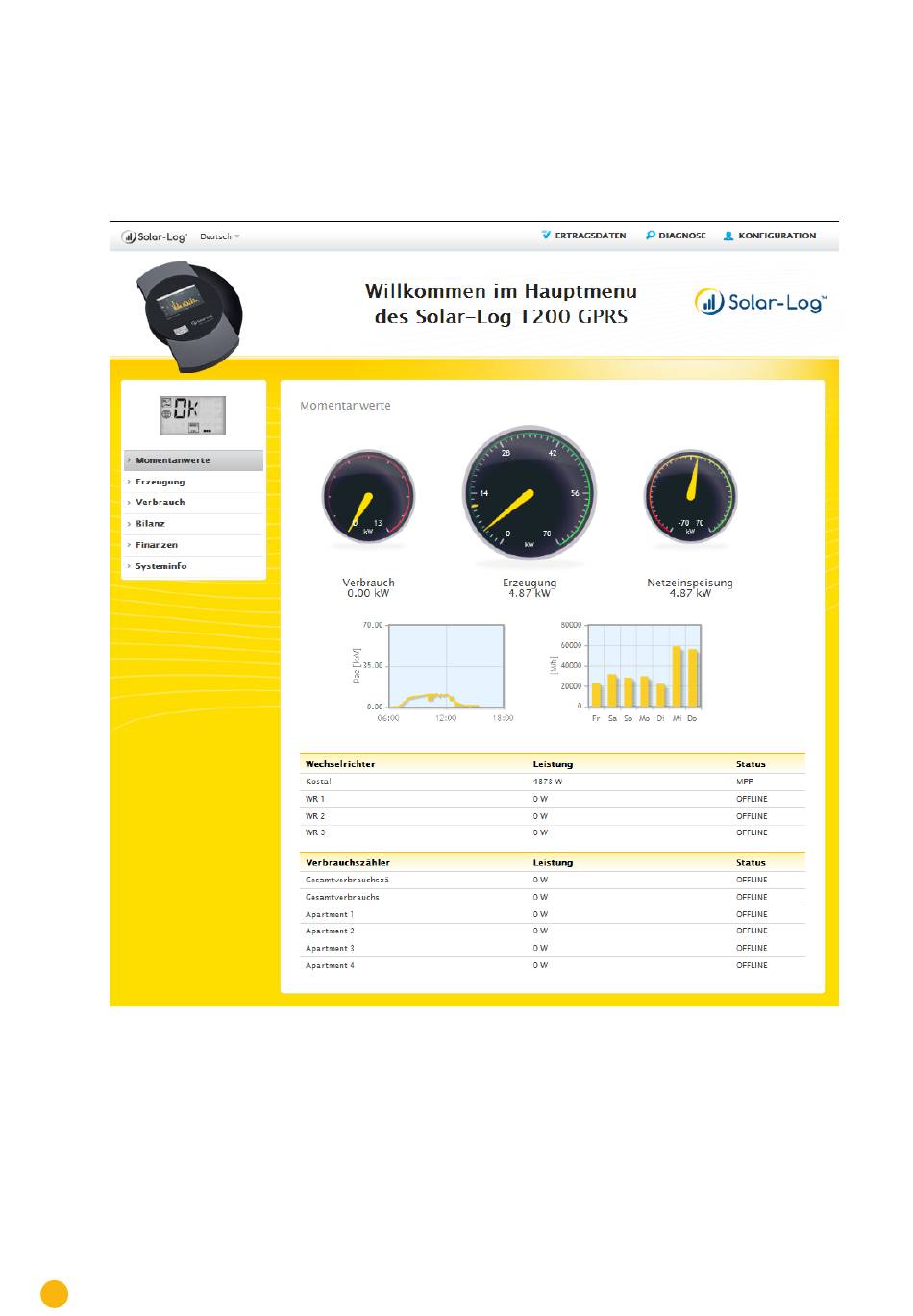Click the WR 3 inverter row
The height and width of the screenshot is (1316, 913).
click(x=553, y=833)
